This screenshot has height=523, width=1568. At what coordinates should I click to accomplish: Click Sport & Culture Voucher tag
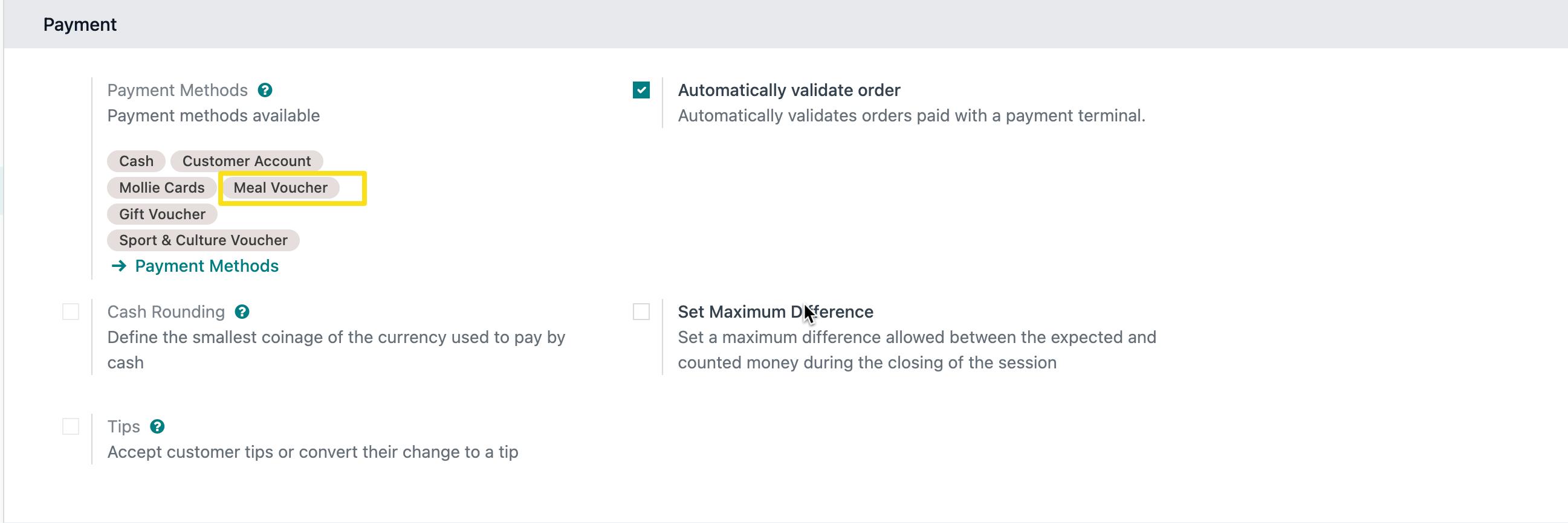202,240
